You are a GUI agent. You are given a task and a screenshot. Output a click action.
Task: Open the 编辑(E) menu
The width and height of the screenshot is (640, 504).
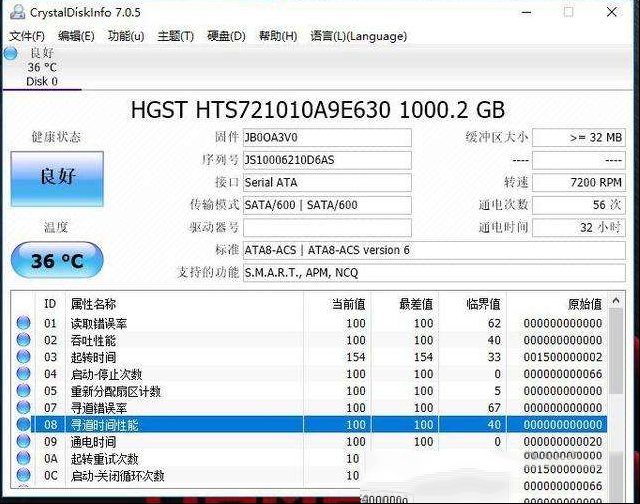[x=76, y=36]
